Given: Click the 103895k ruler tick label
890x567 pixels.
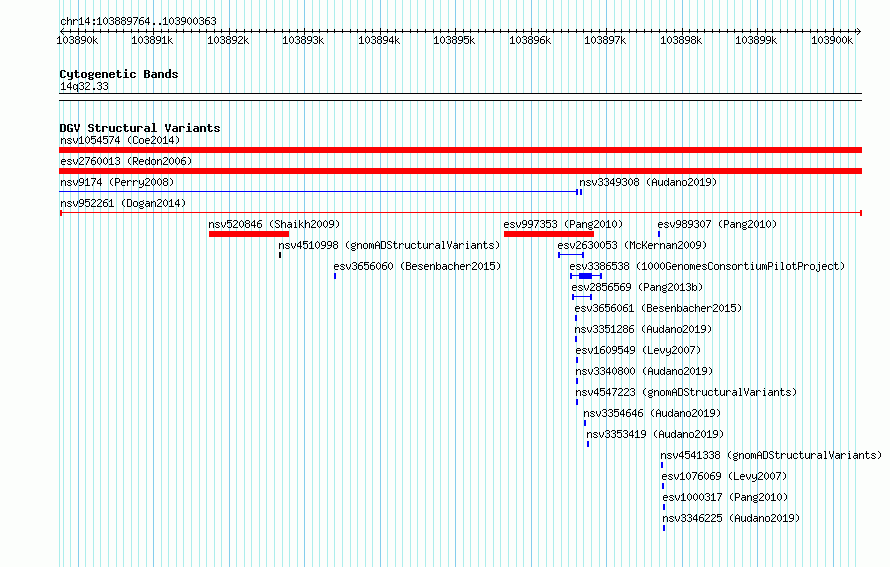Looking at the screenshot, I should tap(454, 40).
